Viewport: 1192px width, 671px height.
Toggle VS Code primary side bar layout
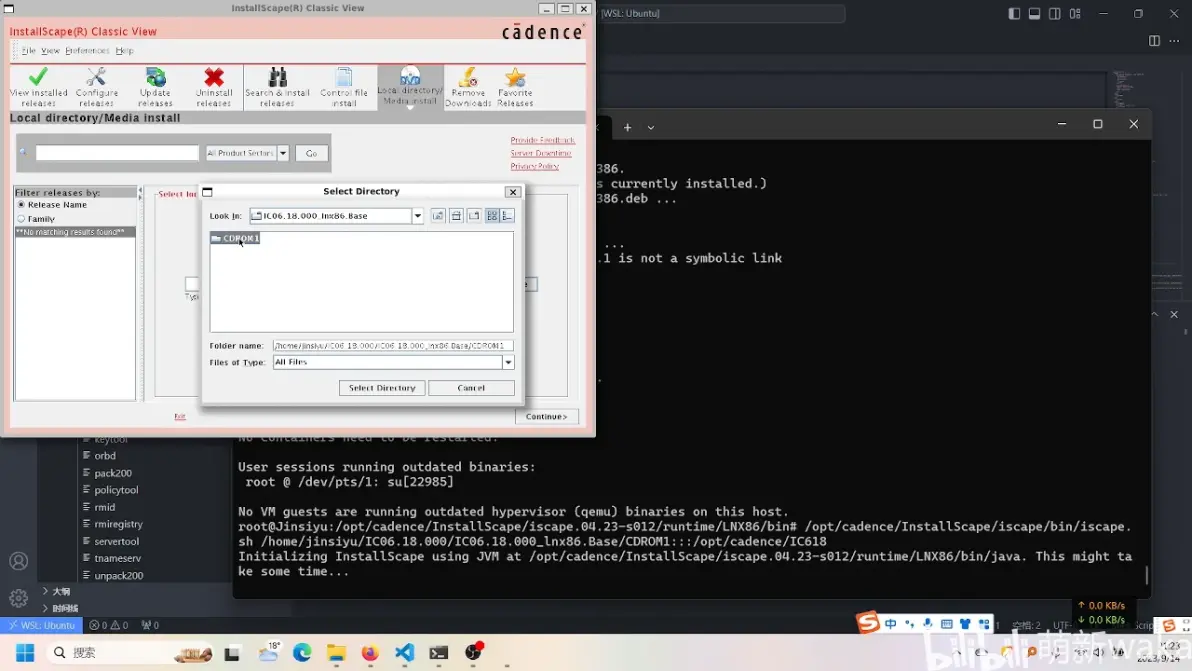pyautogui.click(x=1014, y=14)
